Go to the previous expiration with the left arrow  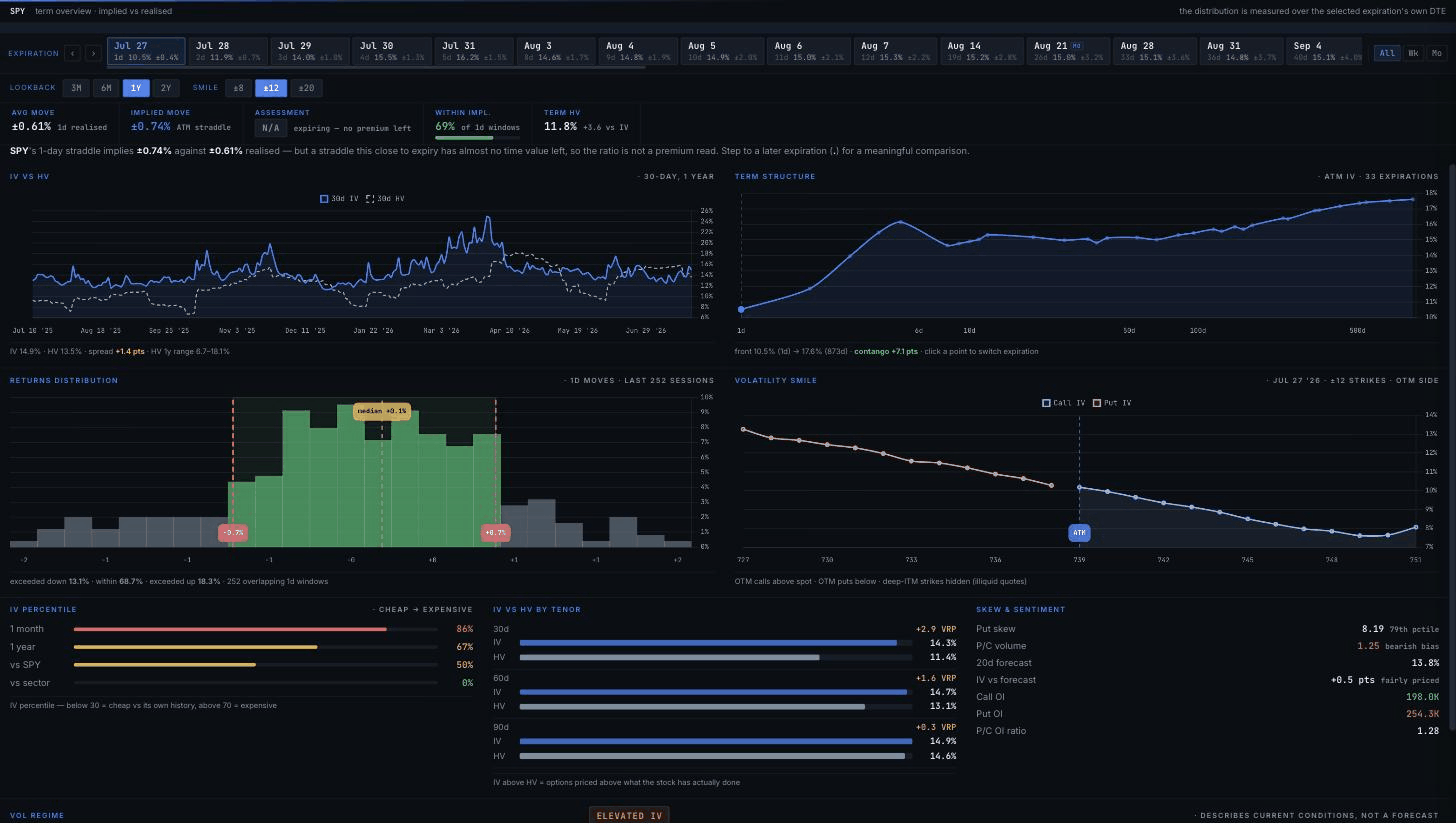point(72,53)
